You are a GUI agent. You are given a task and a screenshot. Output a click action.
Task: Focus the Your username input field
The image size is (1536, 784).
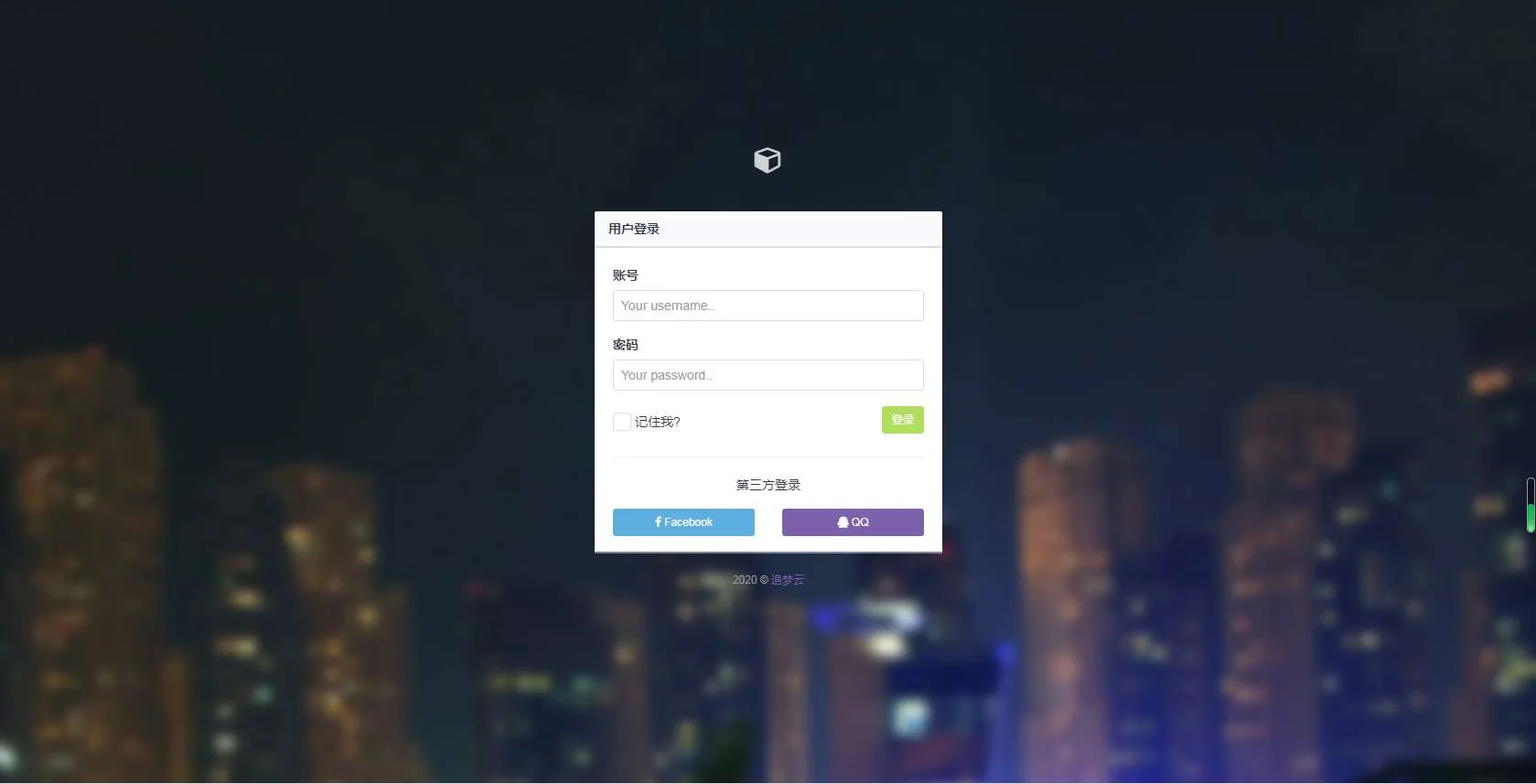click(x=768, y=306)
